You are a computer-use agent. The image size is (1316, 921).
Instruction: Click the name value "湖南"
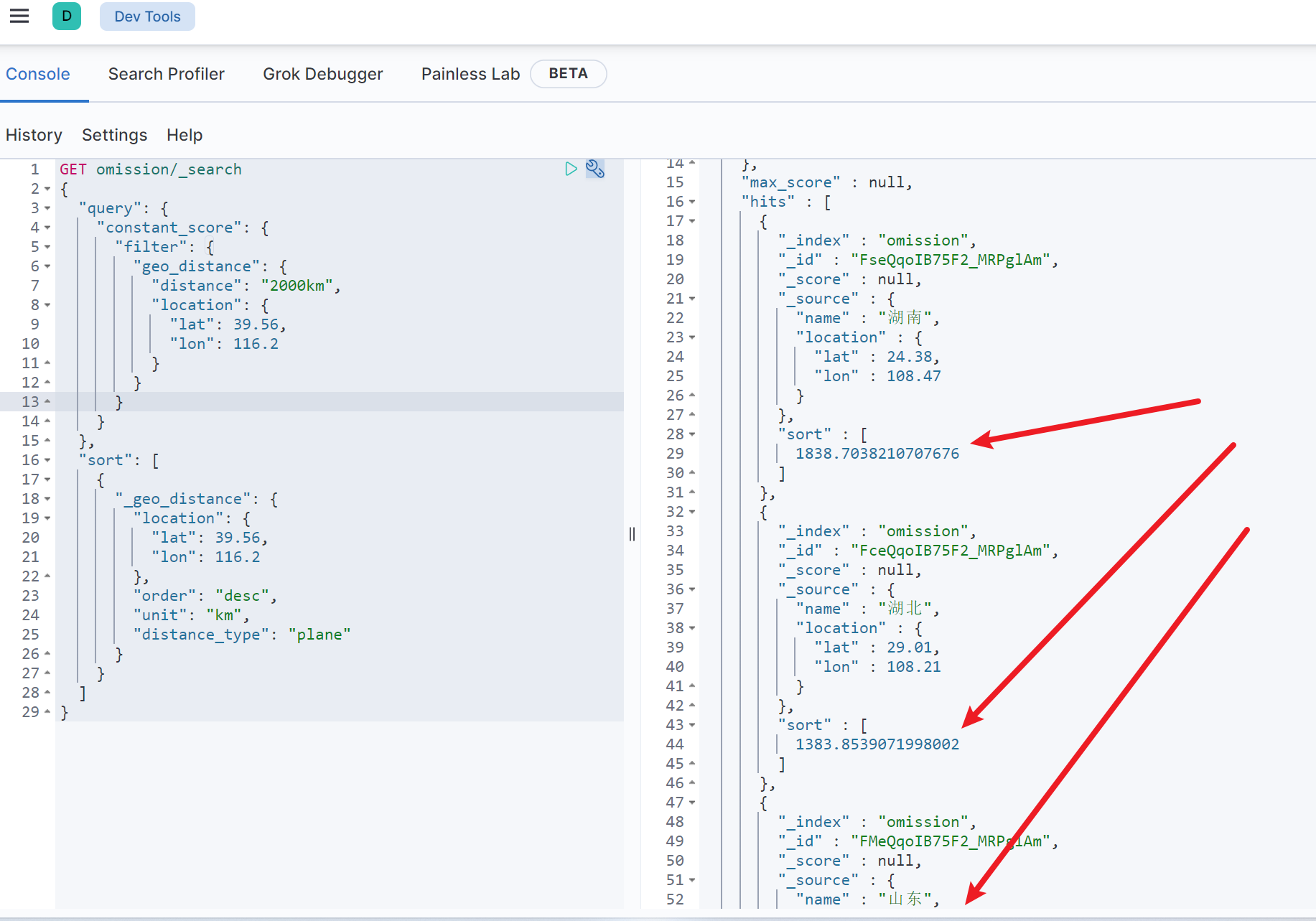coord(905,318)
